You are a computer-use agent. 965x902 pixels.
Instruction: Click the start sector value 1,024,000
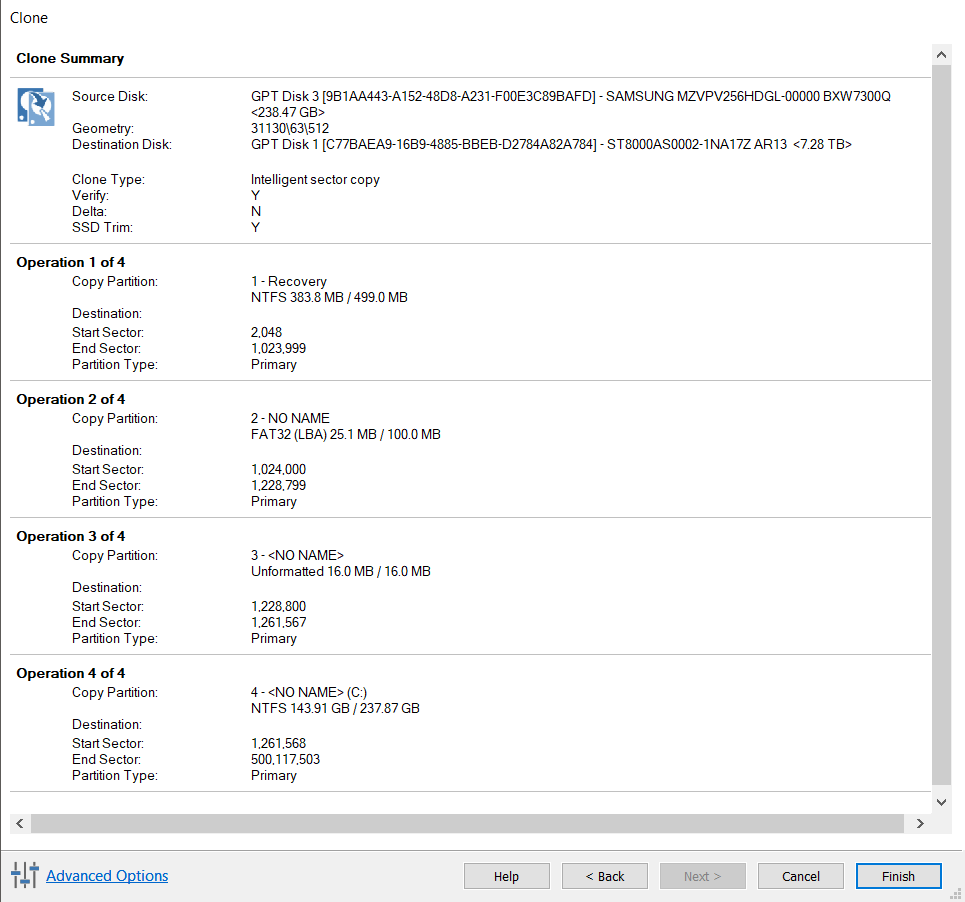[x=278, y=469]
